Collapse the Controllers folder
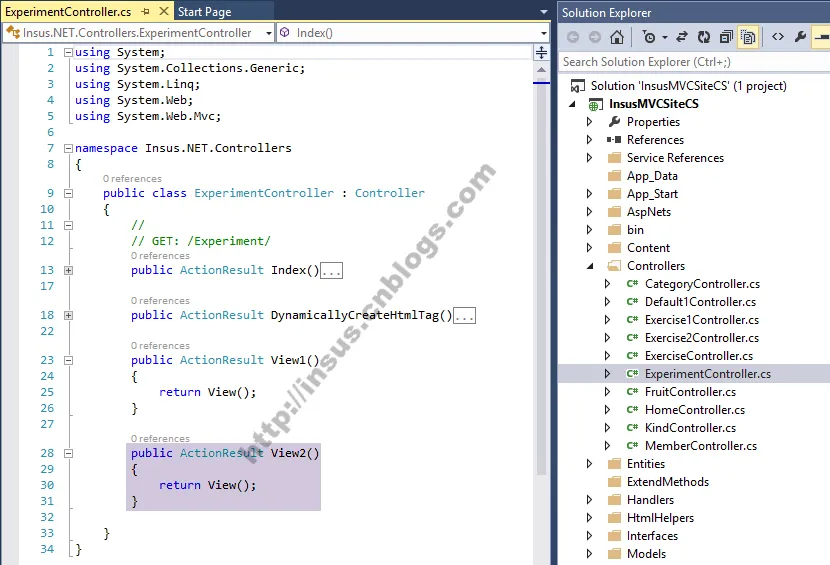The image size is (830, 565). 590,266
